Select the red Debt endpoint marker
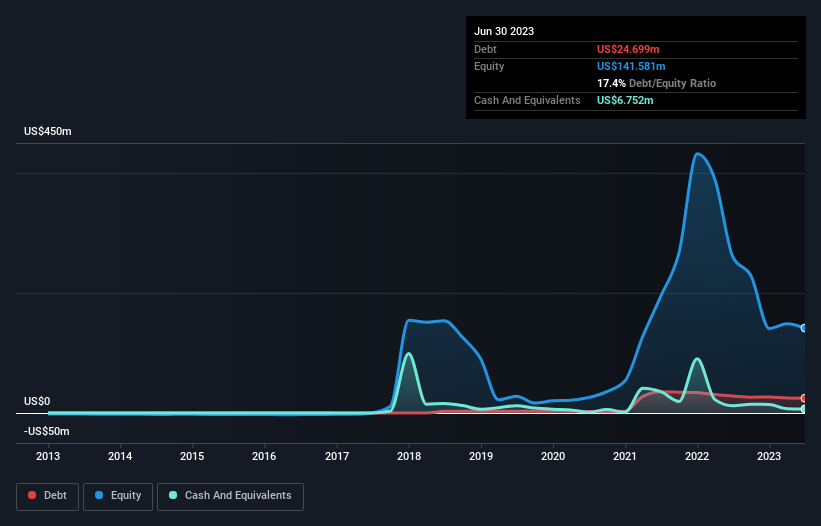 804,398
